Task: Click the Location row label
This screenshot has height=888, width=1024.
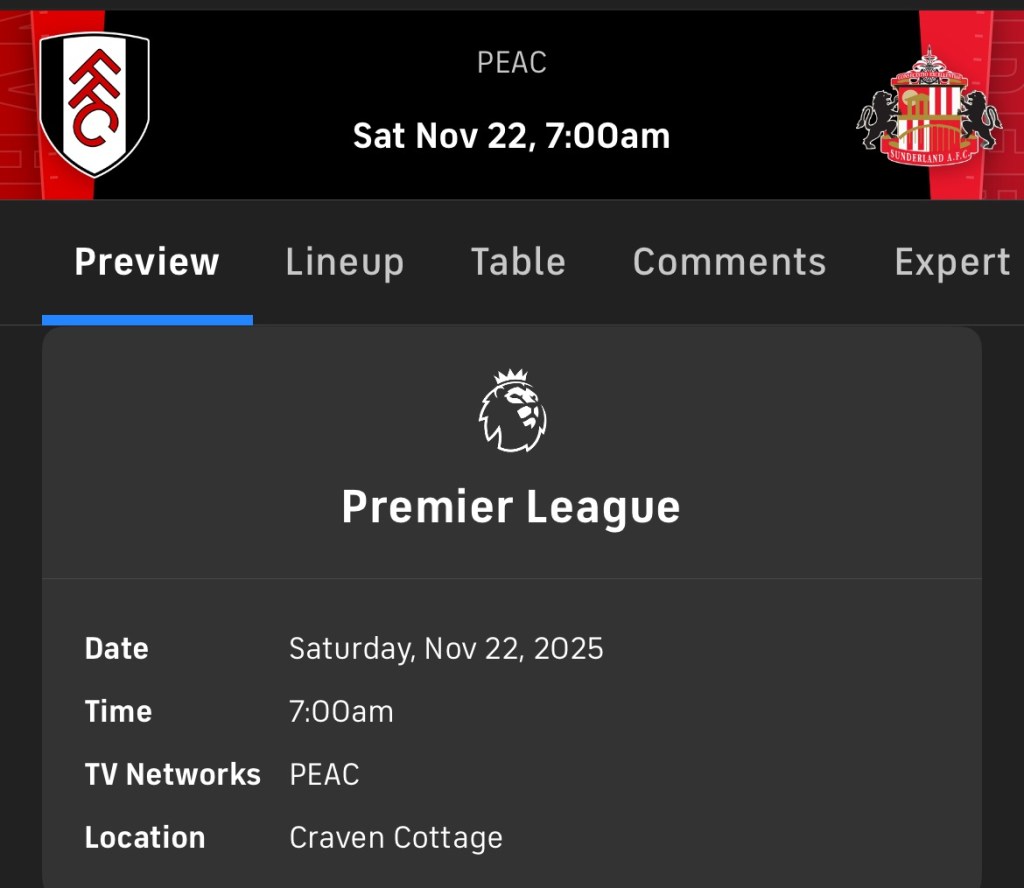Action: tap(145, 837)
